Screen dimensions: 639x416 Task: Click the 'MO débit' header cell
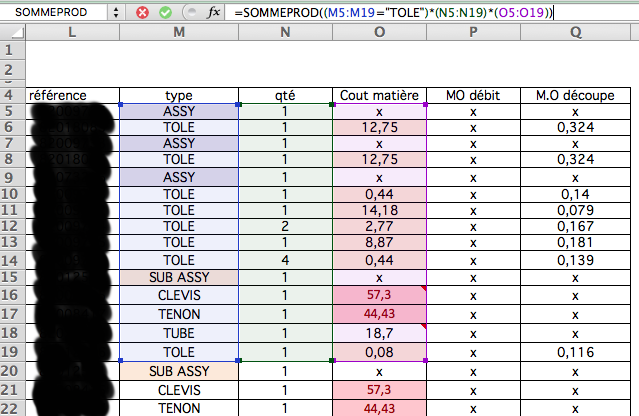coord(473,95)
